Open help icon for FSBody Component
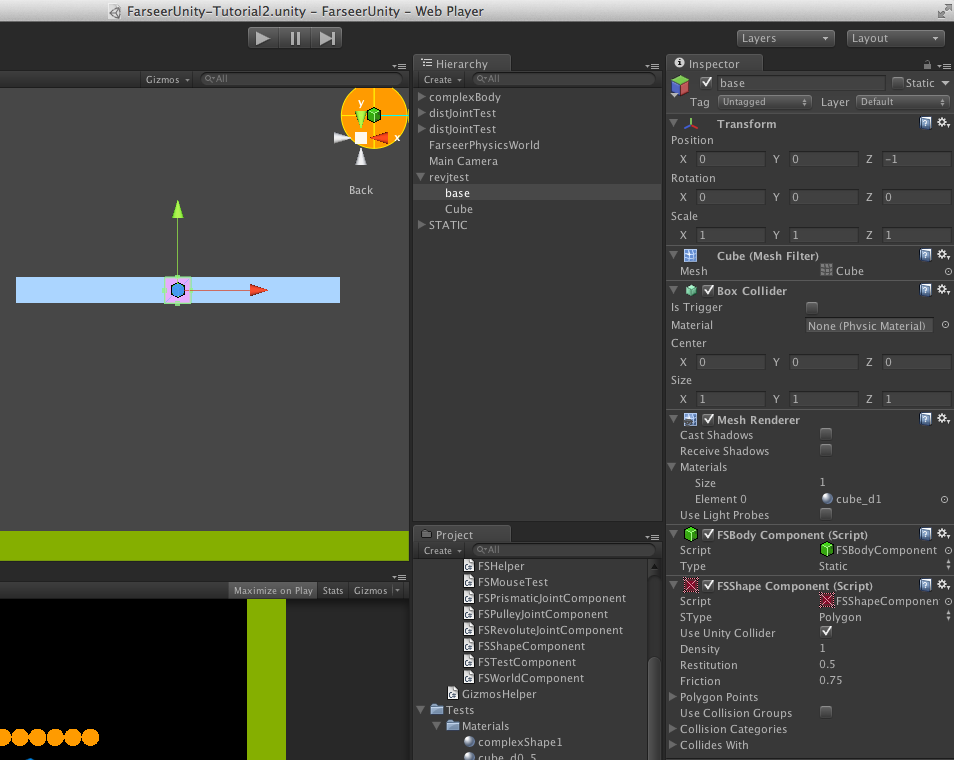The width and height of the screenshot is (954, 760). point(925,534)
